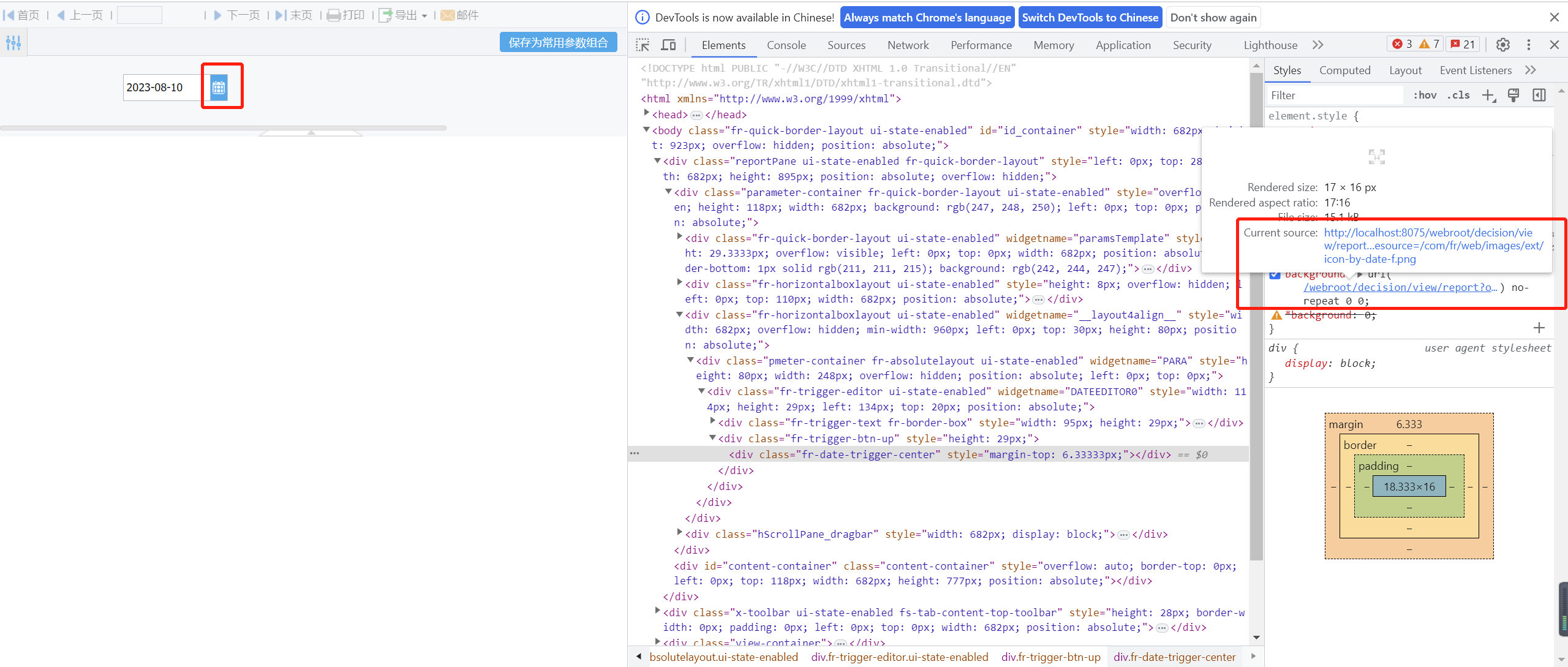Open the export (导出) dropdown
The image size is (1568, 667).
(x=403, y=15)
